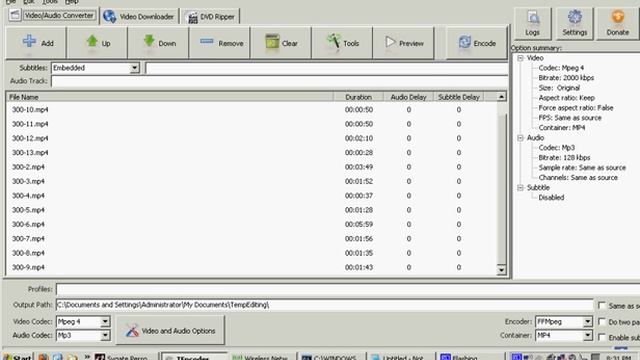The height and width of the screenshot is (360, 640).
Task: Click the file list scroll up arrow
Action: (501, 97)
